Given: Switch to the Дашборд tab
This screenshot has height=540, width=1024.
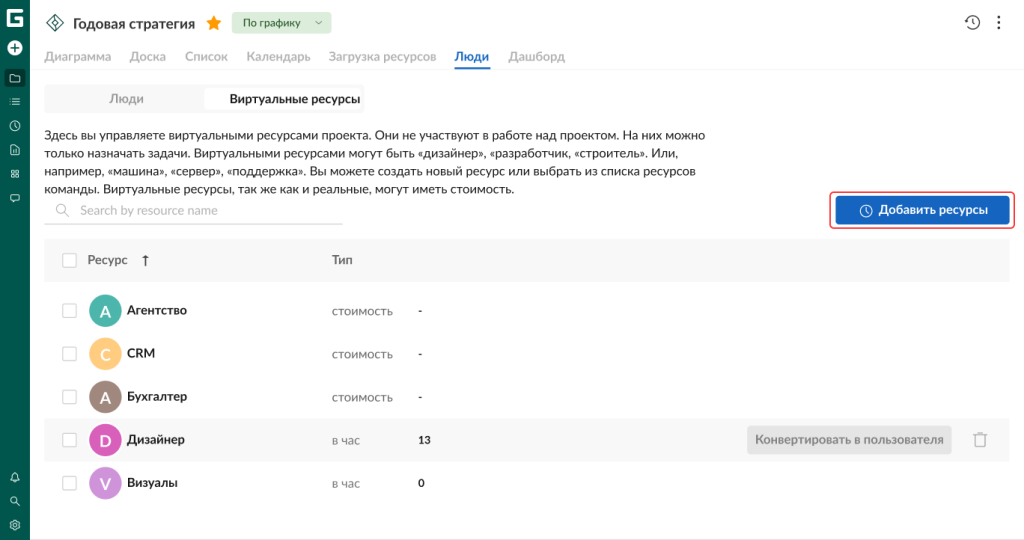Looking at the screenshot, I should click(537, 57).
